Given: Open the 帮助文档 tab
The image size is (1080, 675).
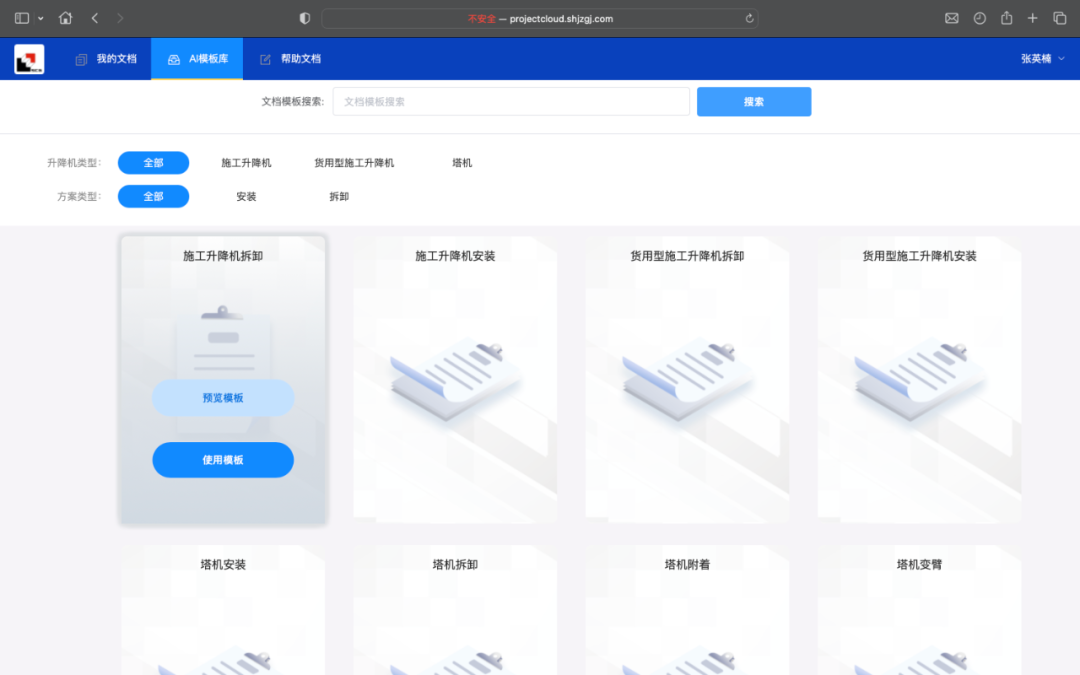Looking at the screenshot, I should [290, 59].
